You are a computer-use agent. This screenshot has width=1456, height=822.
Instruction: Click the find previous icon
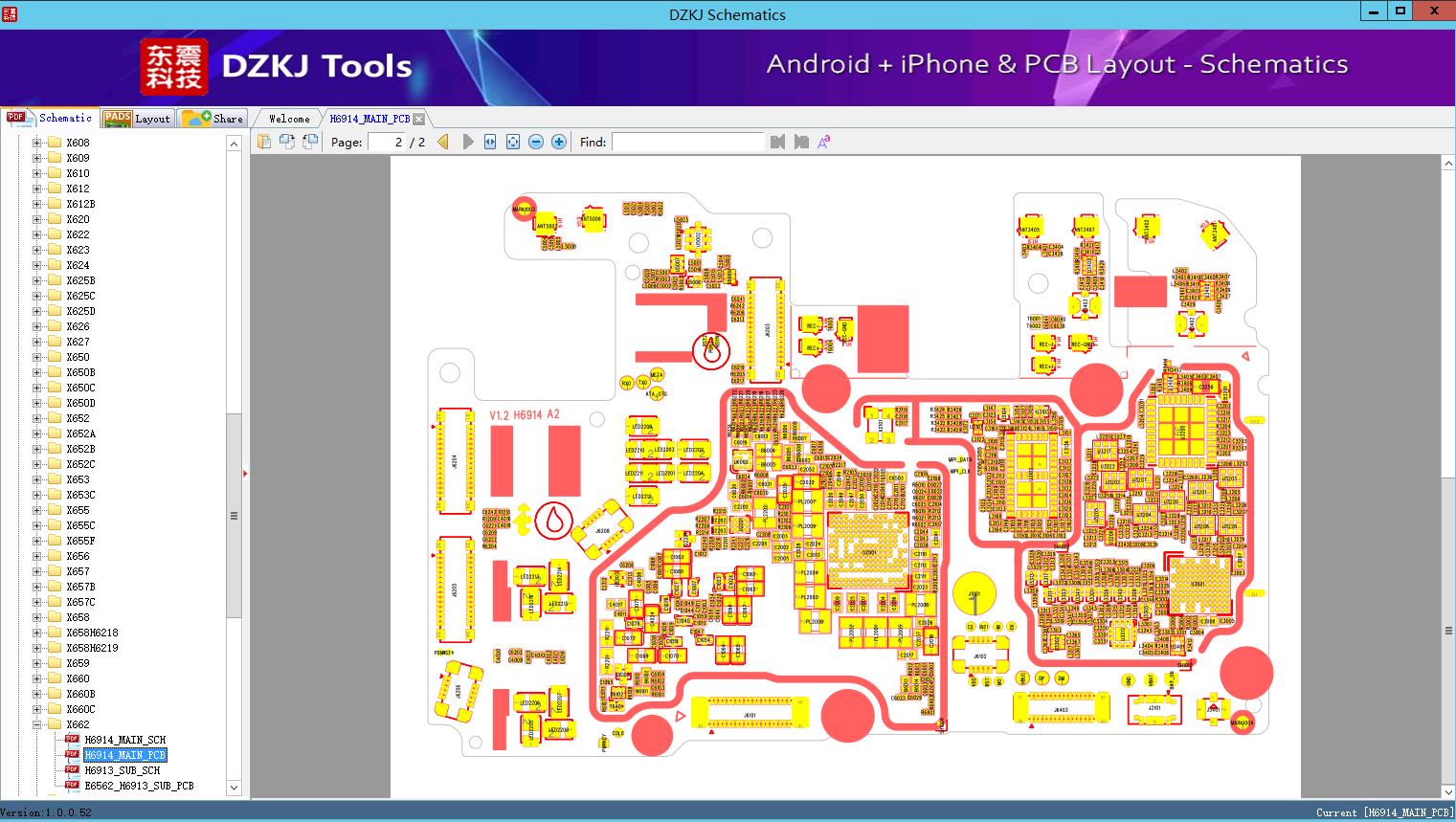tap(777, 142)
